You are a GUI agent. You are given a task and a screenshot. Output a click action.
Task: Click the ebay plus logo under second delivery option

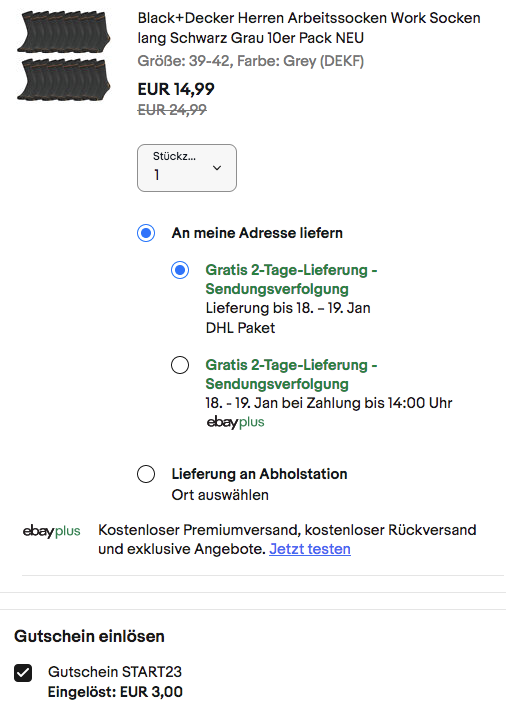tap(235, 422)
